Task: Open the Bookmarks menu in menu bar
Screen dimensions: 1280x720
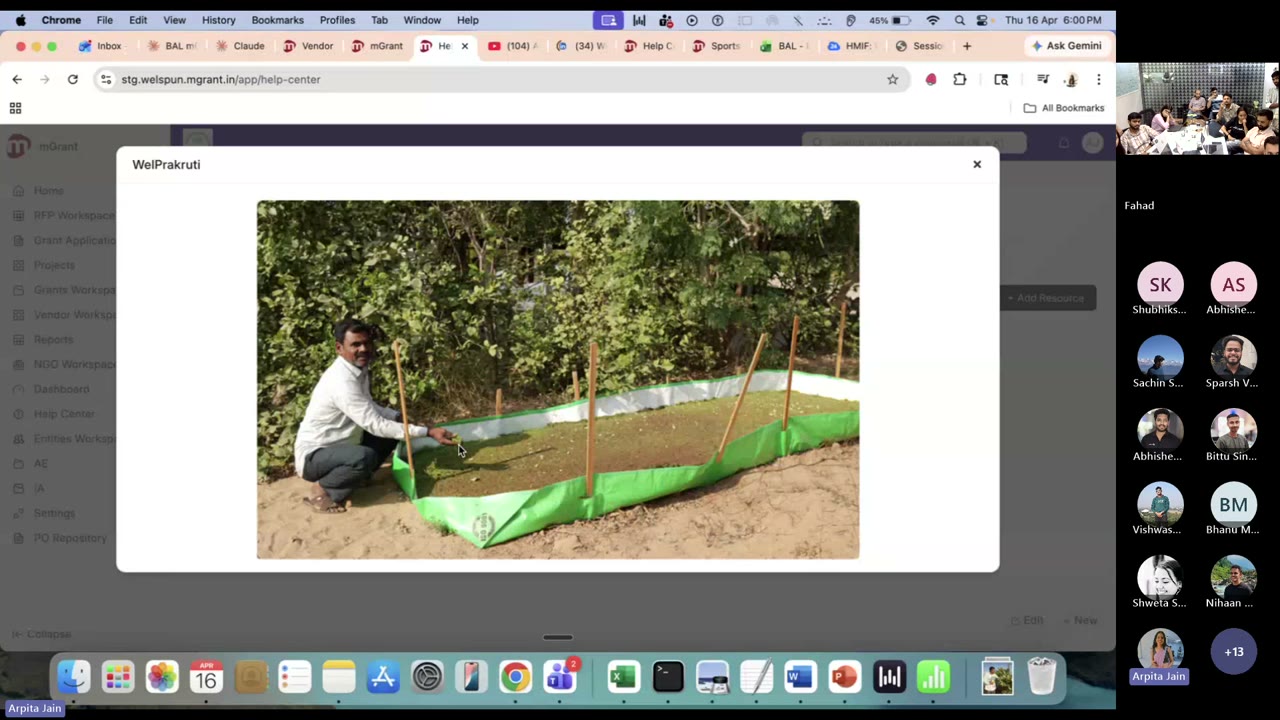Action: (277, 20)
